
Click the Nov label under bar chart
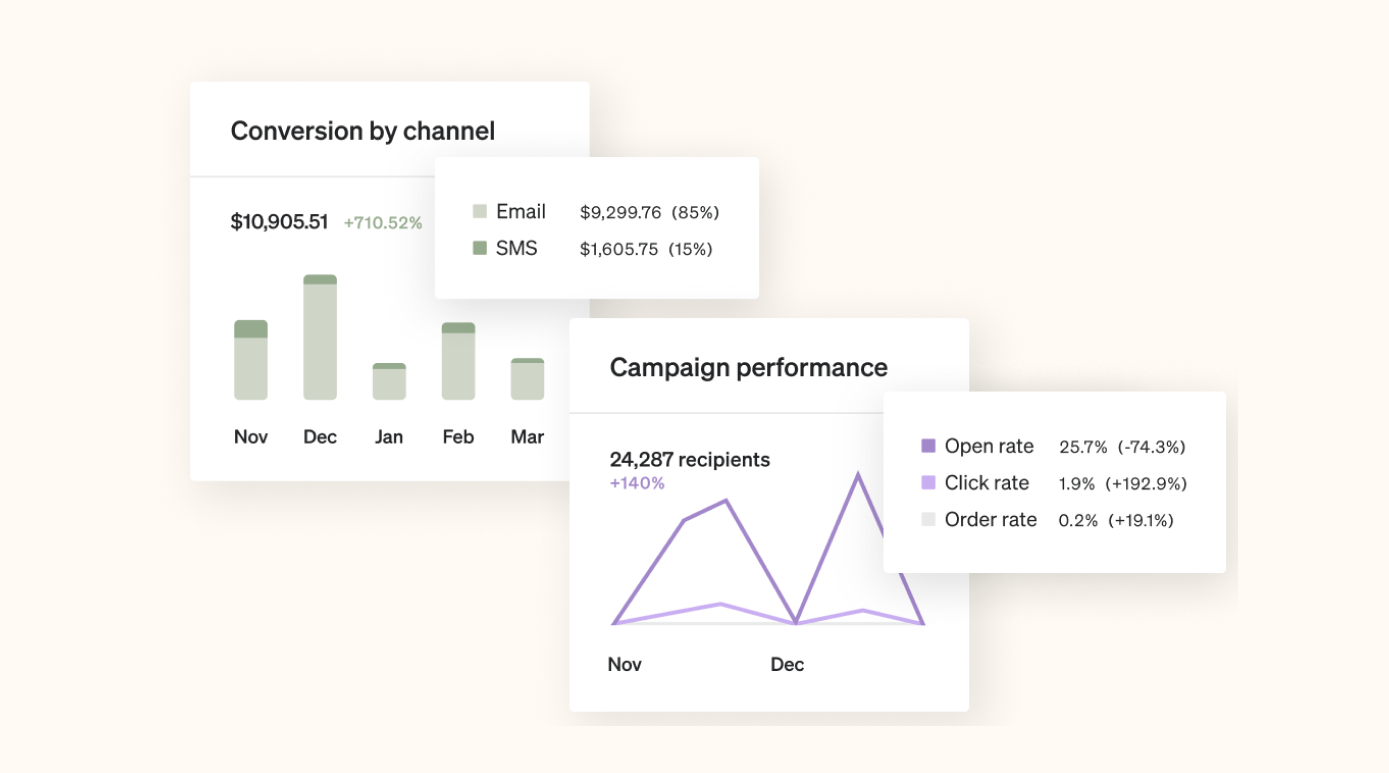[x=251, y=437]
